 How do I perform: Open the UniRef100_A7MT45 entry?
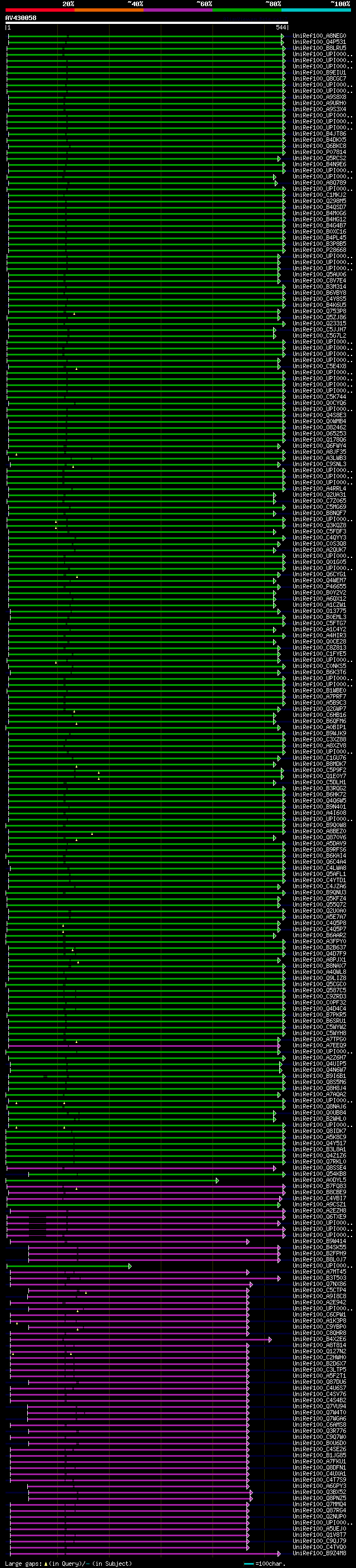pos(319,1272)
